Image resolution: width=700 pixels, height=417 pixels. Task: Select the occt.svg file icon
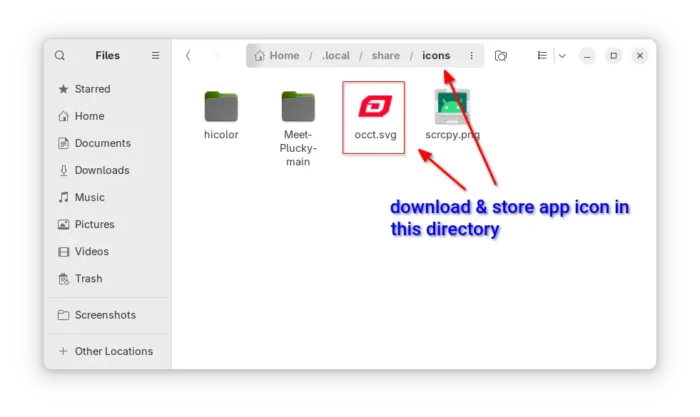click(375, 107)
